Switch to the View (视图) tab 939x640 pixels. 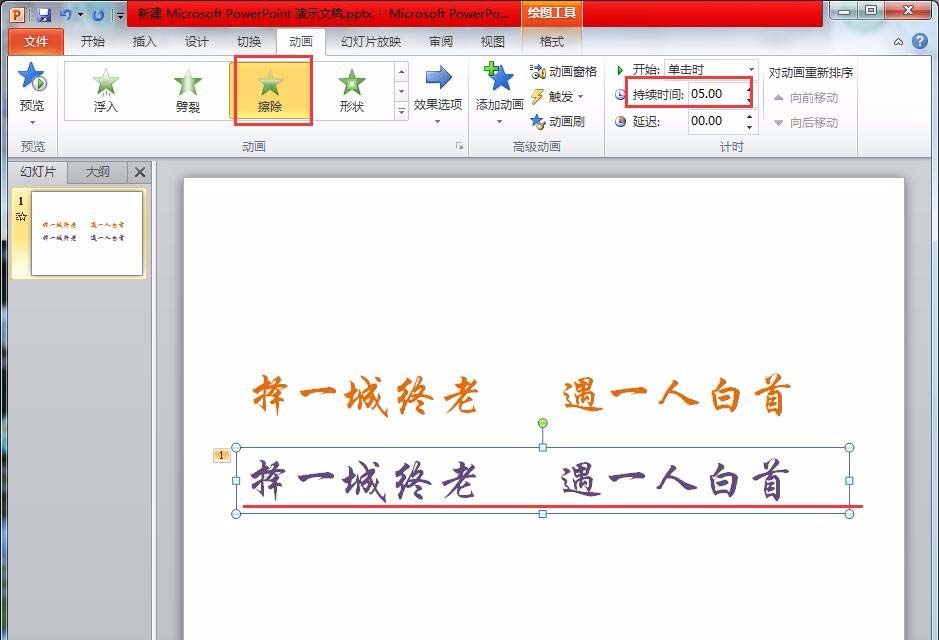[492, 41]
